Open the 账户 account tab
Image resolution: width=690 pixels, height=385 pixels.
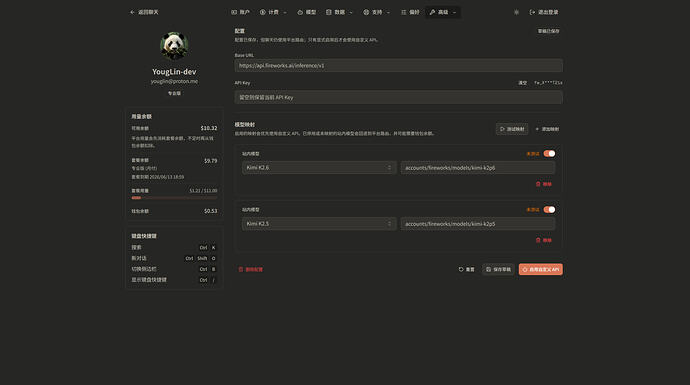point(240,12)
